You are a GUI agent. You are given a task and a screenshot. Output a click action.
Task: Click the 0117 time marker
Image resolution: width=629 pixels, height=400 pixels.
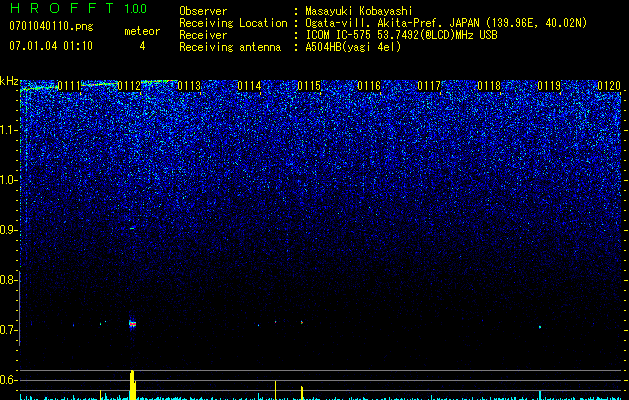(x=429, y=86)
